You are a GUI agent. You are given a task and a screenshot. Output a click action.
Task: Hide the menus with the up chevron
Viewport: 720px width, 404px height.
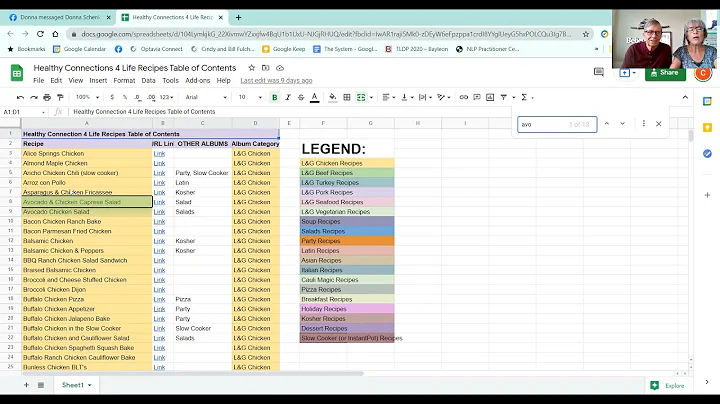(x=685, y=97)
